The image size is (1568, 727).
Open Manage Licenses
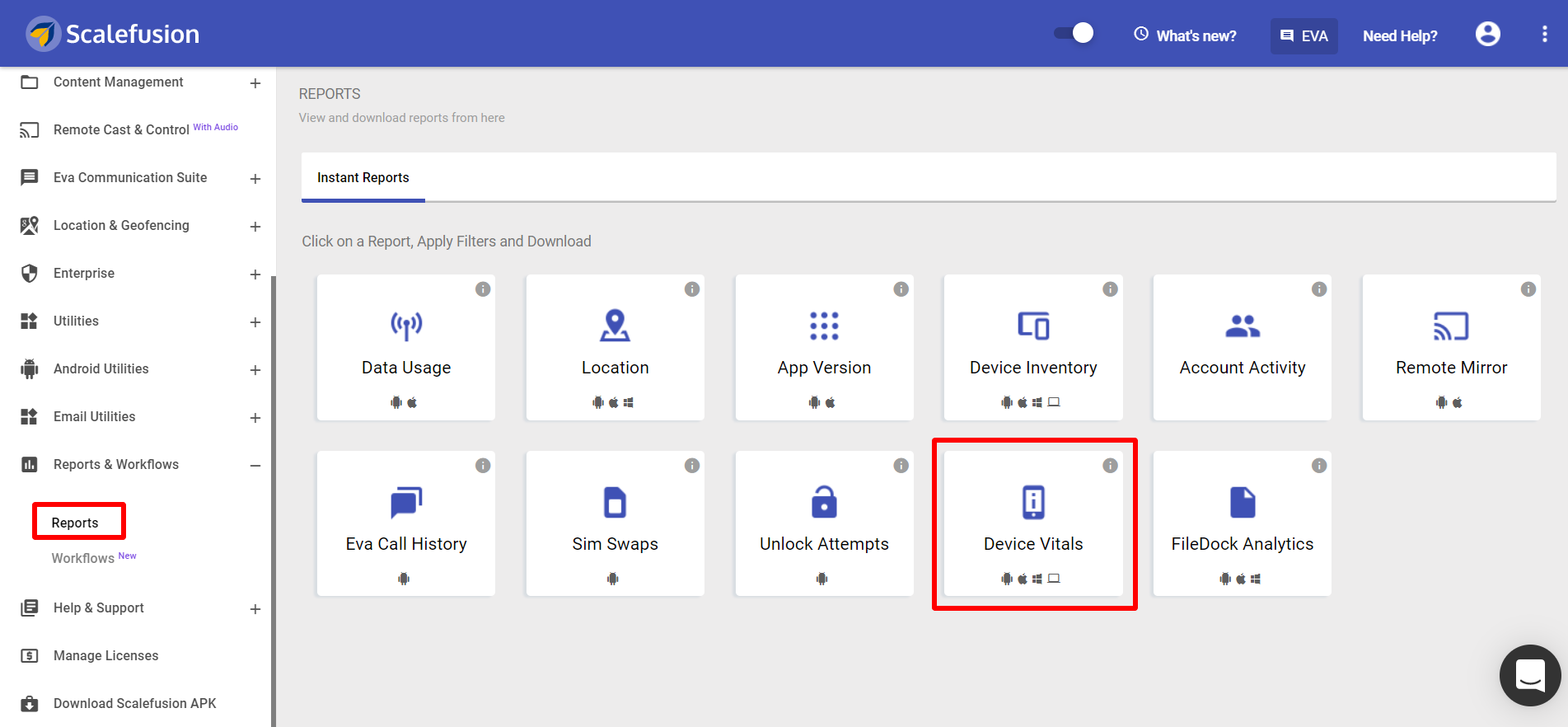106,655
